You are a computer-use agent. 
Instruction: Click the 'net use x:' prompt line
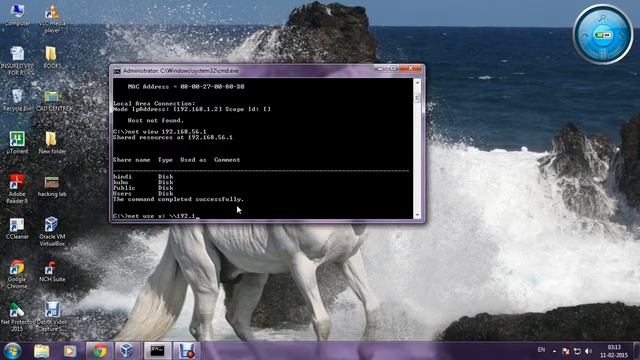point(156,216)
